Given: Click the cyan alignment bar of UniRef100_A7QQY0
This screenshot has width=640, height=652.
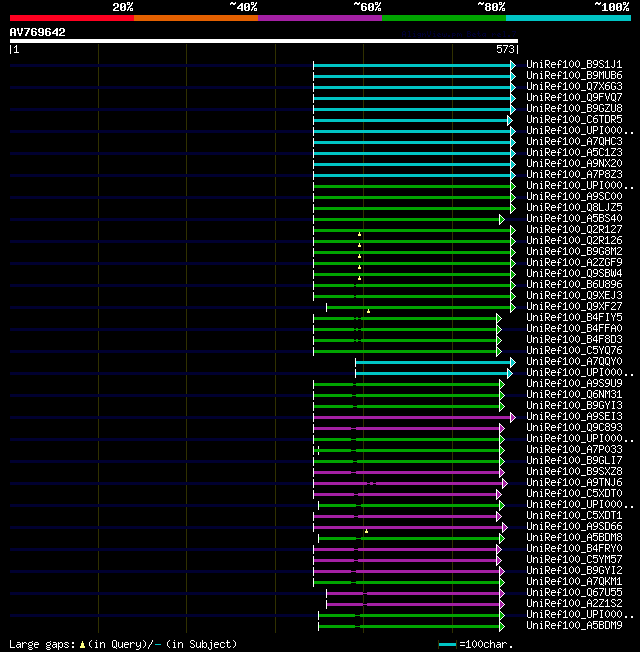Looking at the screenshot, I should (x=433, y=363).
